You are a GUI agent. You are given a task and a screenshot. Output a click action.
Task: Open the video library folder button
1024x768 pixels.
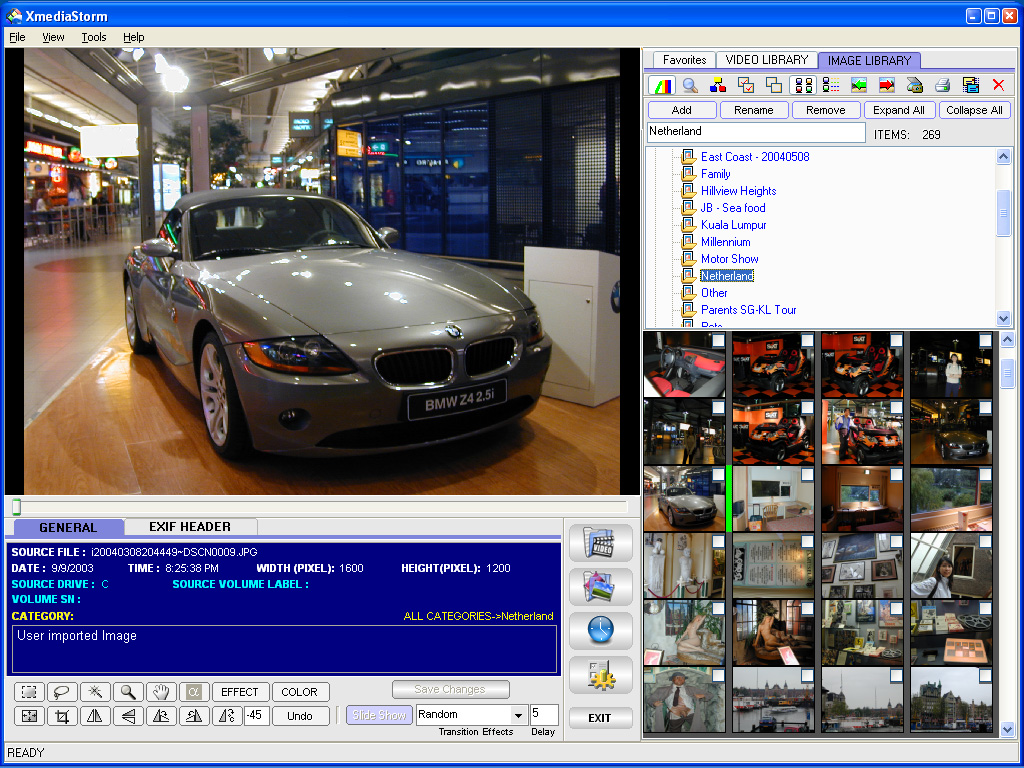[x=601, y=543]
